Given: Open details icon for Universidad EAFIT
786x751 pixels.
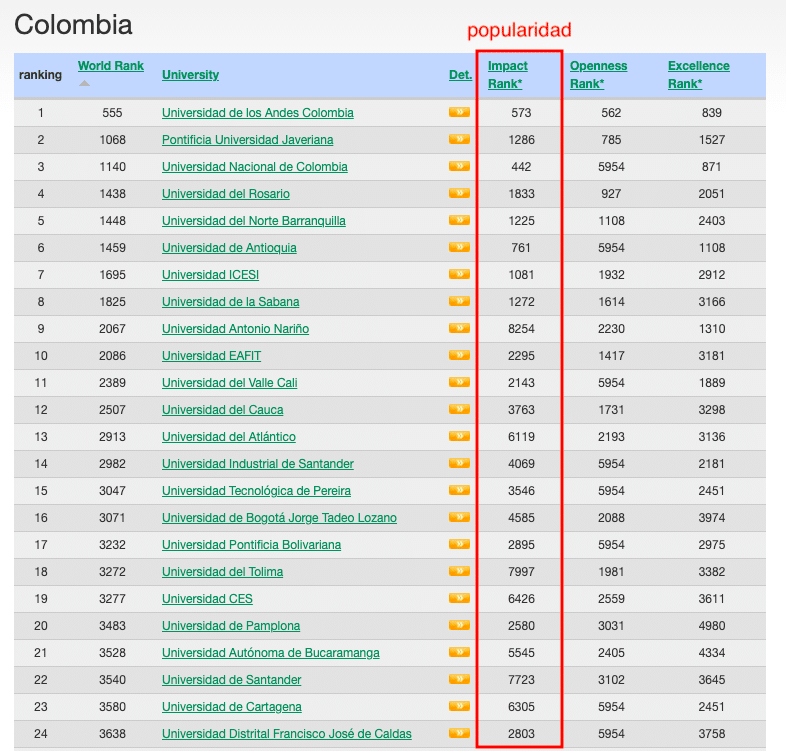Looking at the screenshot, I should 459,355.
